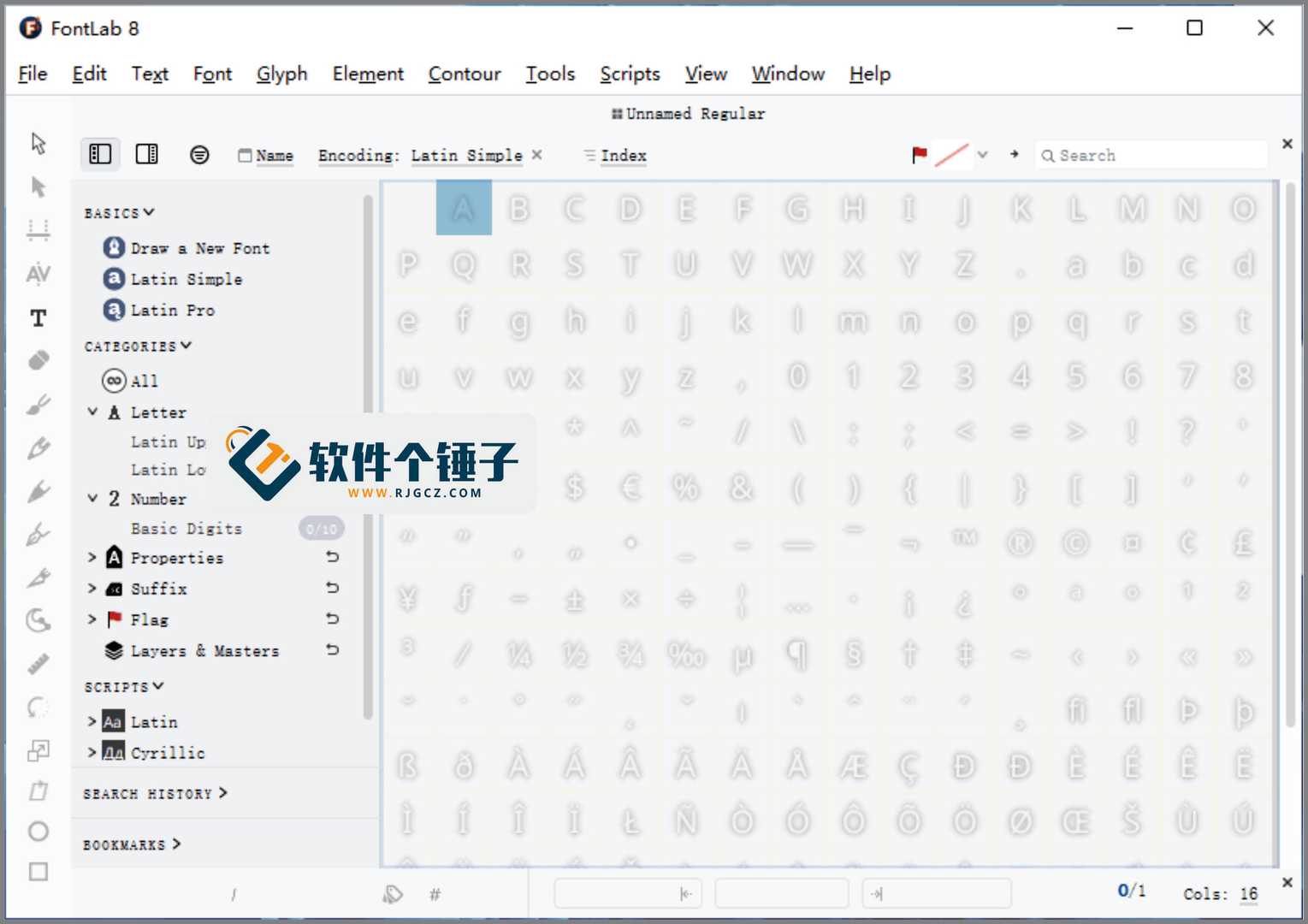
Task: Select the Rotate tool
Action: (38, 707)
